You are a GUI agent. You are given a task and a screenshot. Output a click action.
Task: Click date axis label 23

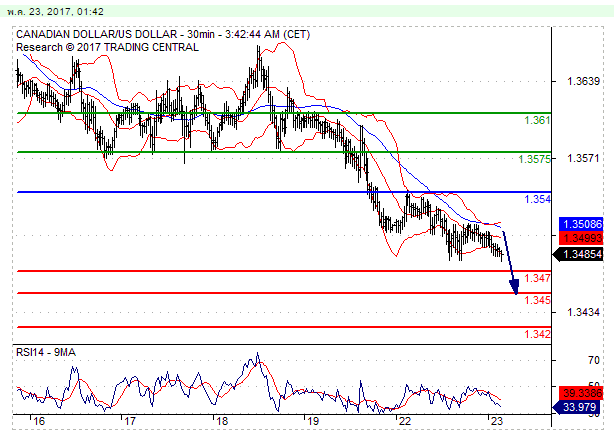click(496, 421)
